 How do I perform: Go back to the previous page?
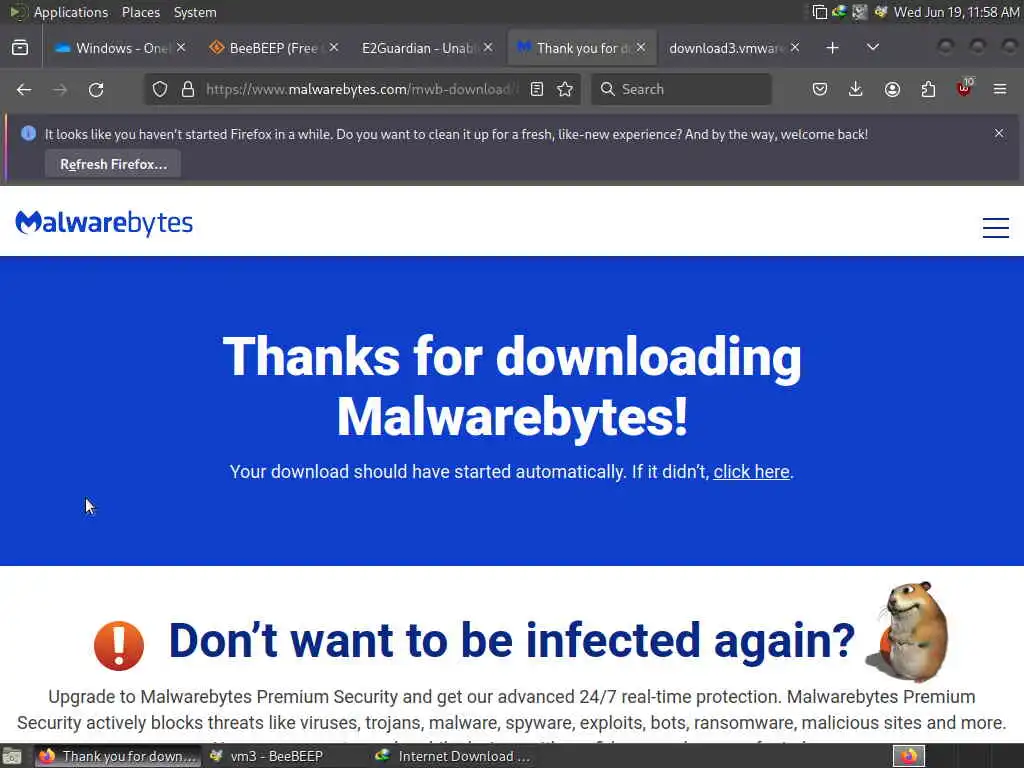click(24, 89)
